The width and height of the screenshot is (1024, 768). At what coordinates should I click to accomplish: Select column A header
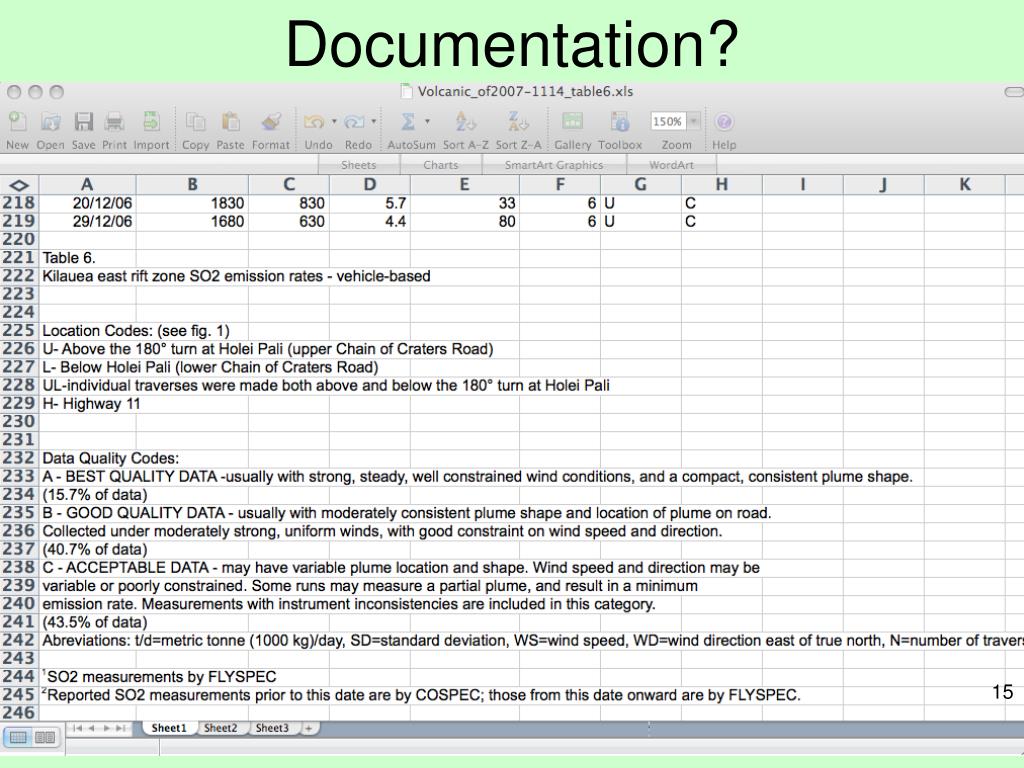pos(87,185)
